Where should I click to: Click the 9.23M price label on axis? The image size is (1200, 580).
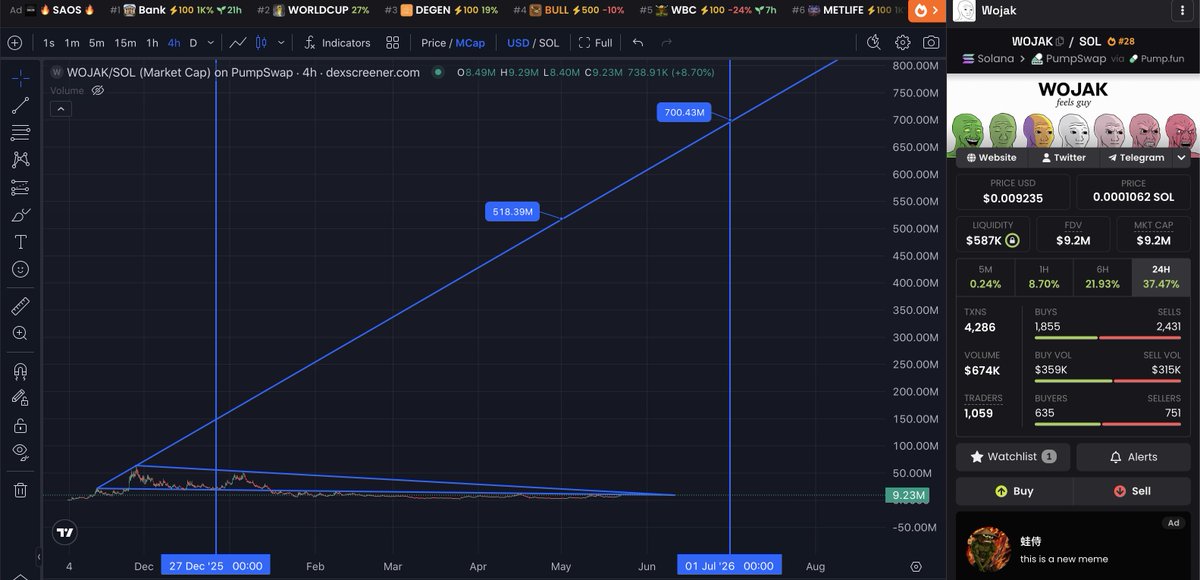[x=907, y=495]
